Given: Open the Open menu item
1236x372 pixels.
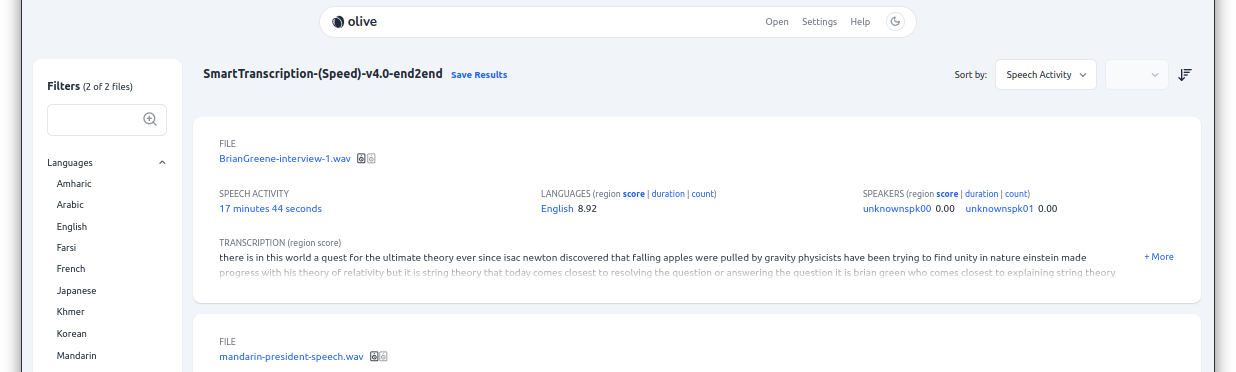Looking at the screenshot, I should 777,22.
